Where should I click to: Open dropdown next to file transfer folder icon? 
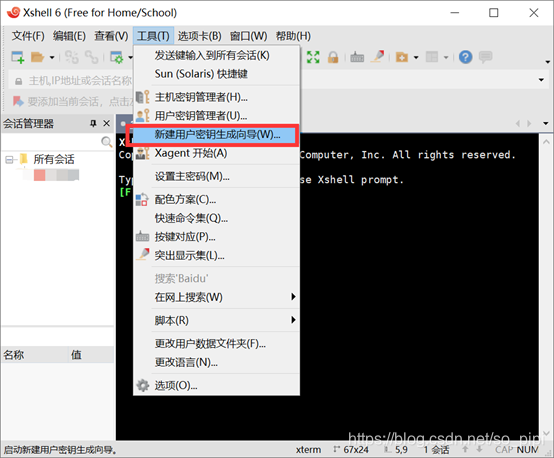point(416,57)
